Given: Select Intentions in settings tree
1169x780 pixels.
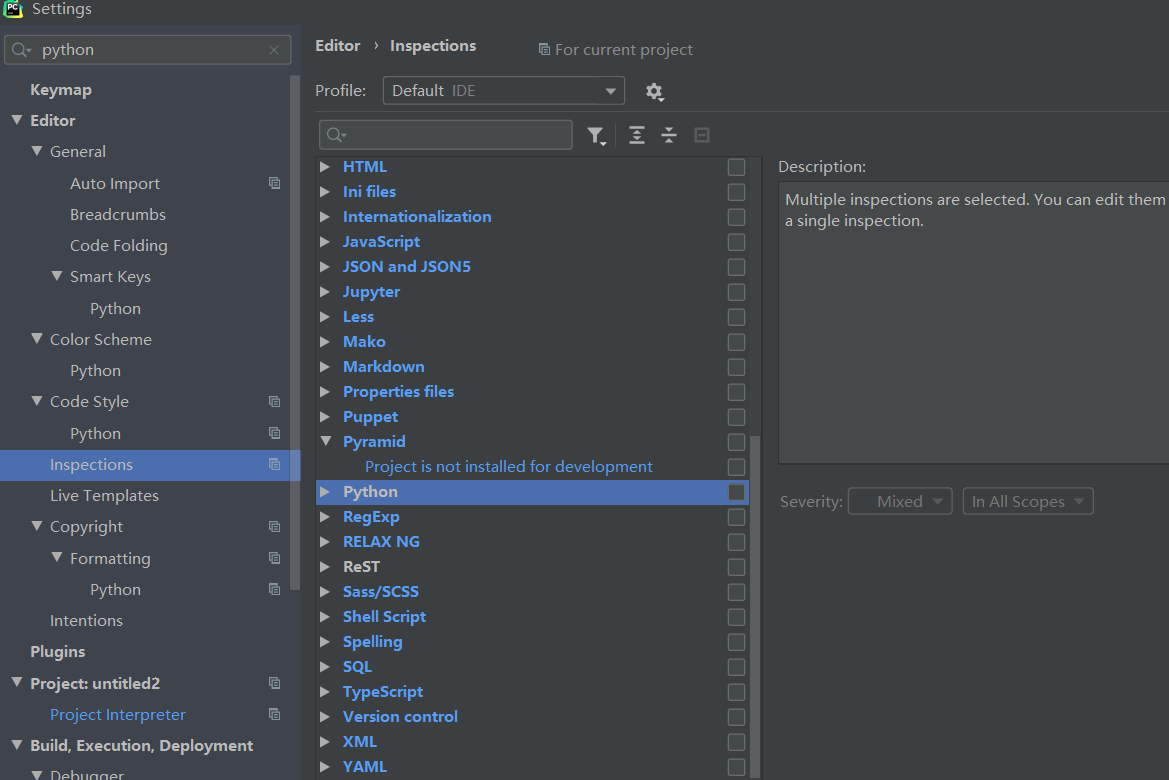Looking at the screenshot, I should (x=86, y=620).
